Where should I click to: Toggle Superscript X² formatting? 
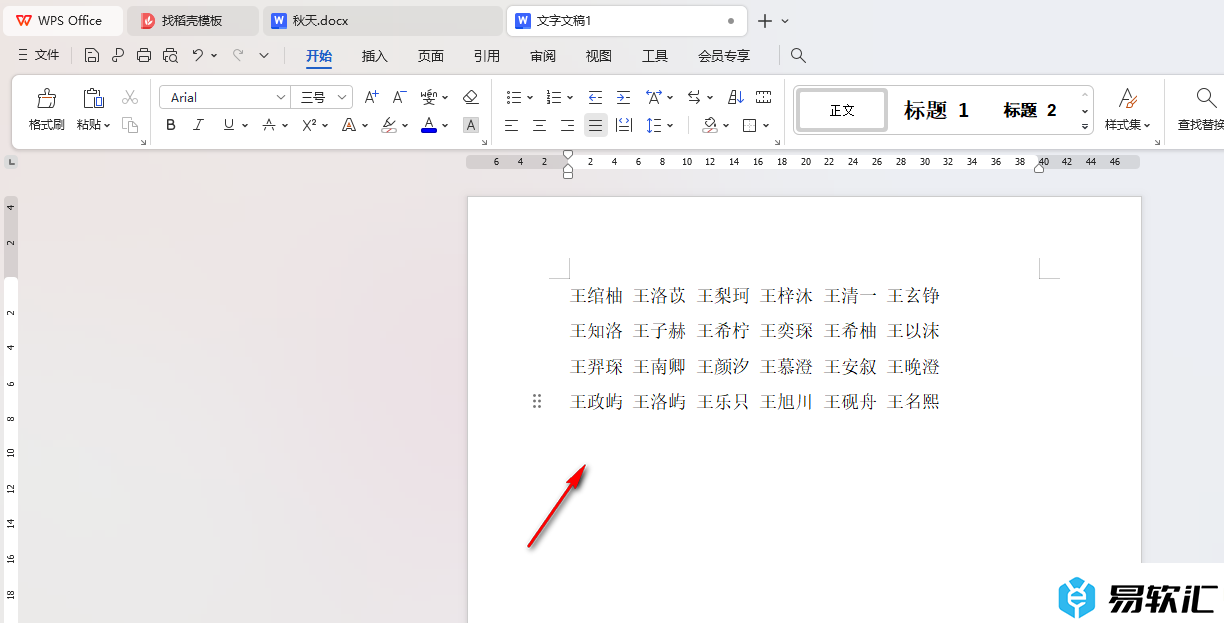pyautogui.click(x=309, y=125)
